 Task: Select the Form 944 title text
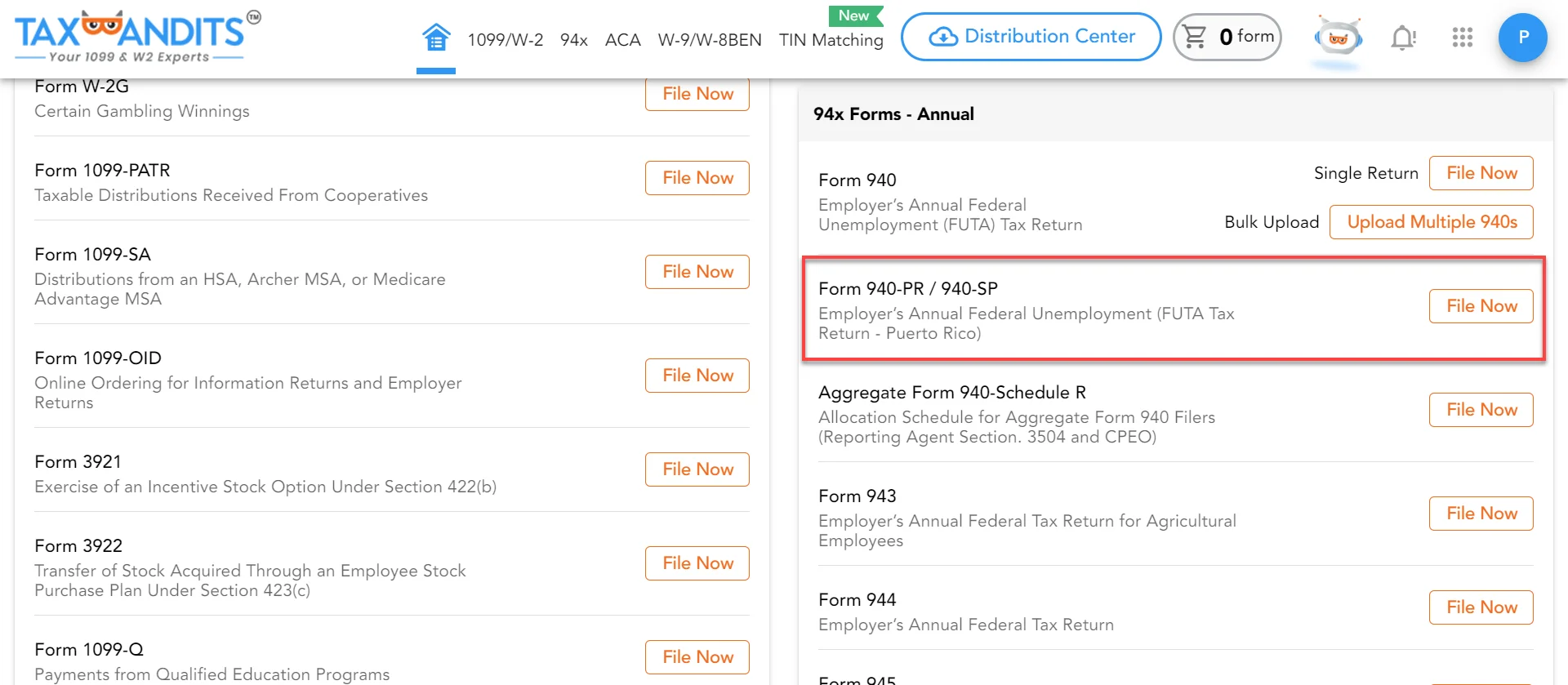pos(857,600)
